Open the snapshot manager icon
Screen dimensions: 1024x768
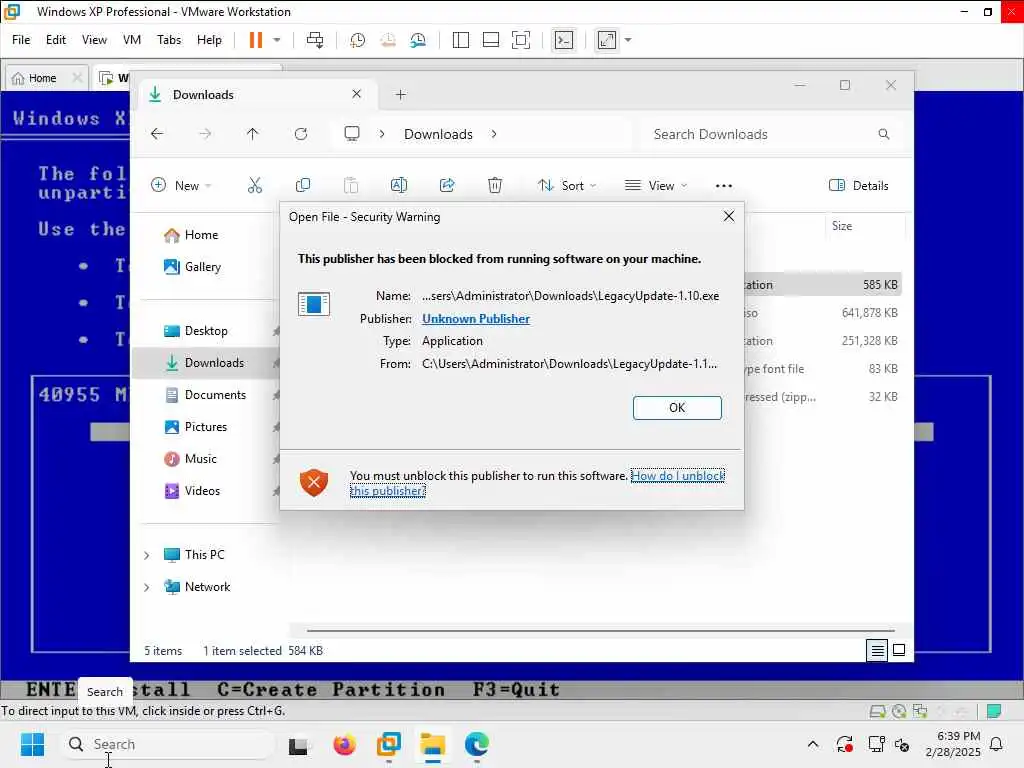click(418, 40)
